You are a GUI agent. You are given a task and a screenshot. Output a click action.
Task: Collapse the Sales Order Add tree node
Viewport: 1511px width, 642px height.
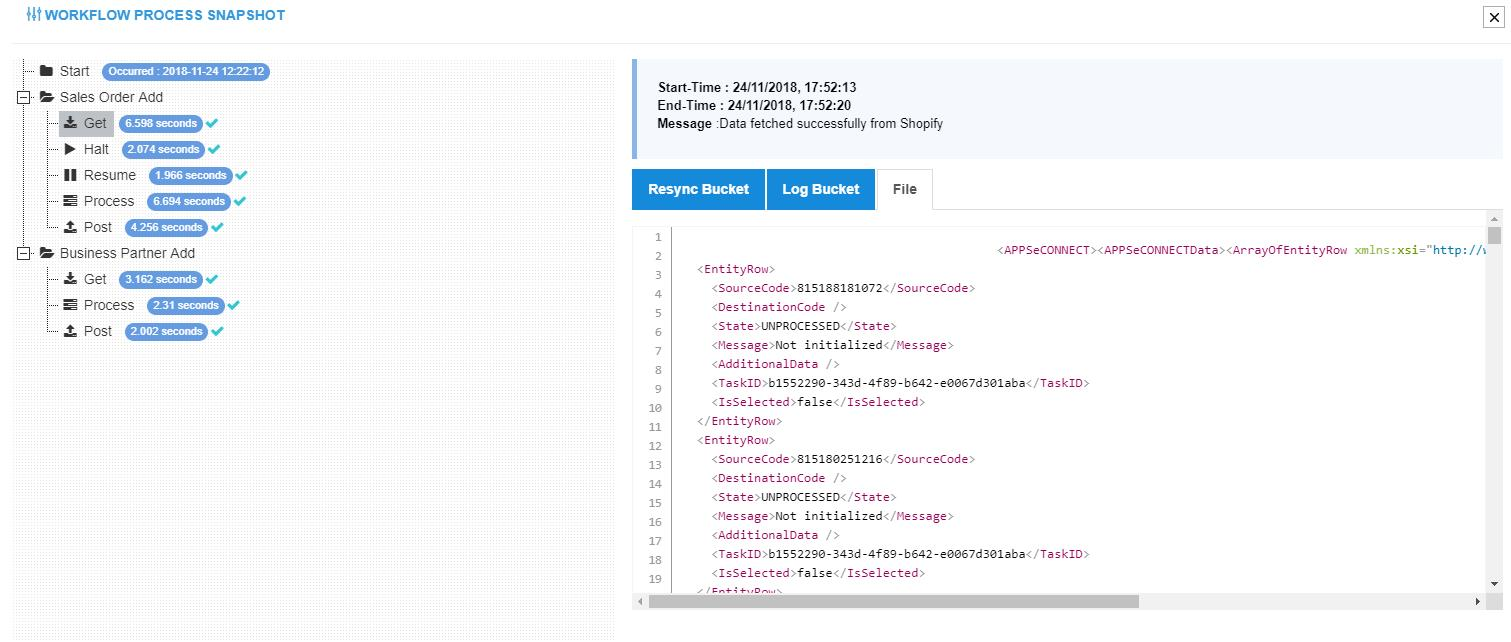tap(24, 98)
